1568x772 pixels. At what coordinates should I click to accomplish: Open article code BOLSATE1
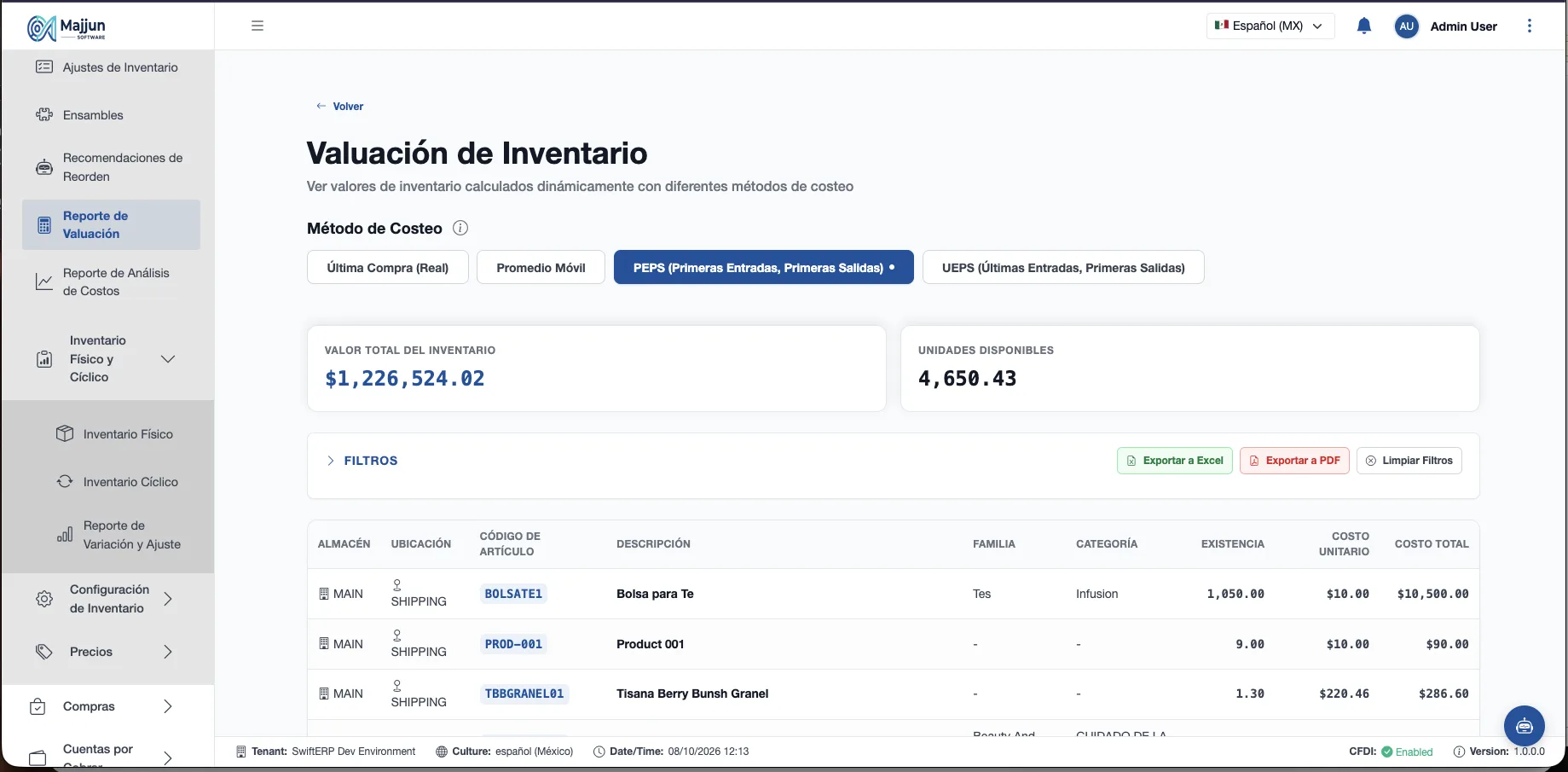pos(513,594)
